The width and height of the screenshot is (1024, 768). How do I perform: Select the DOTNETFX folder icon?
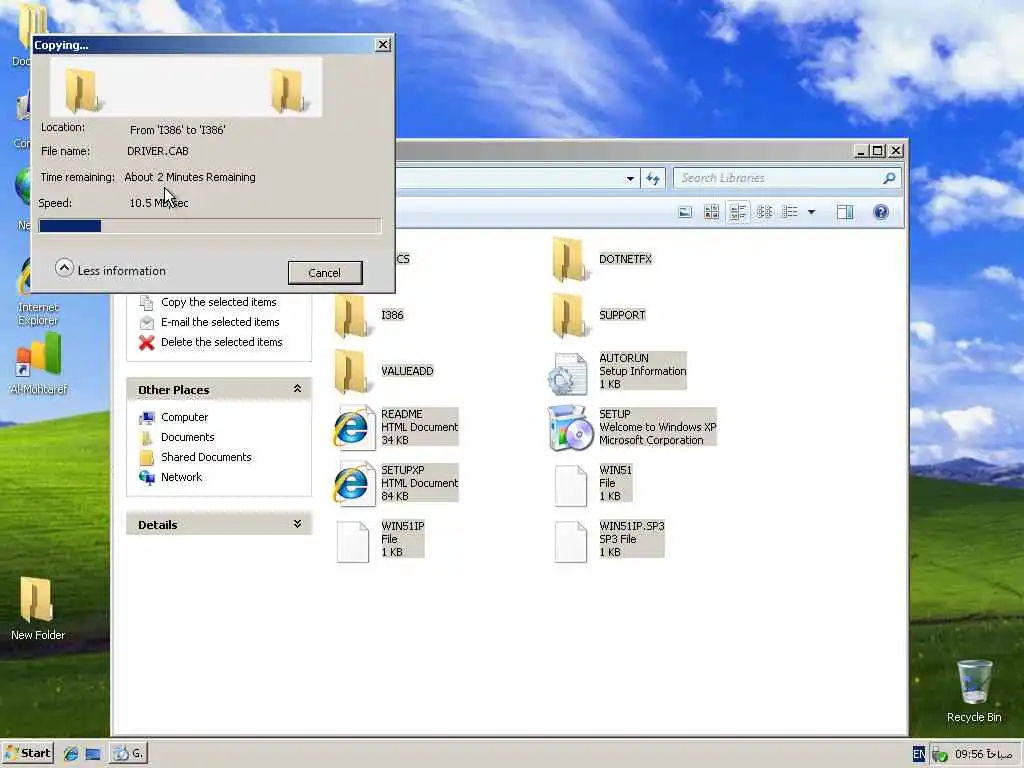point(570,259)
